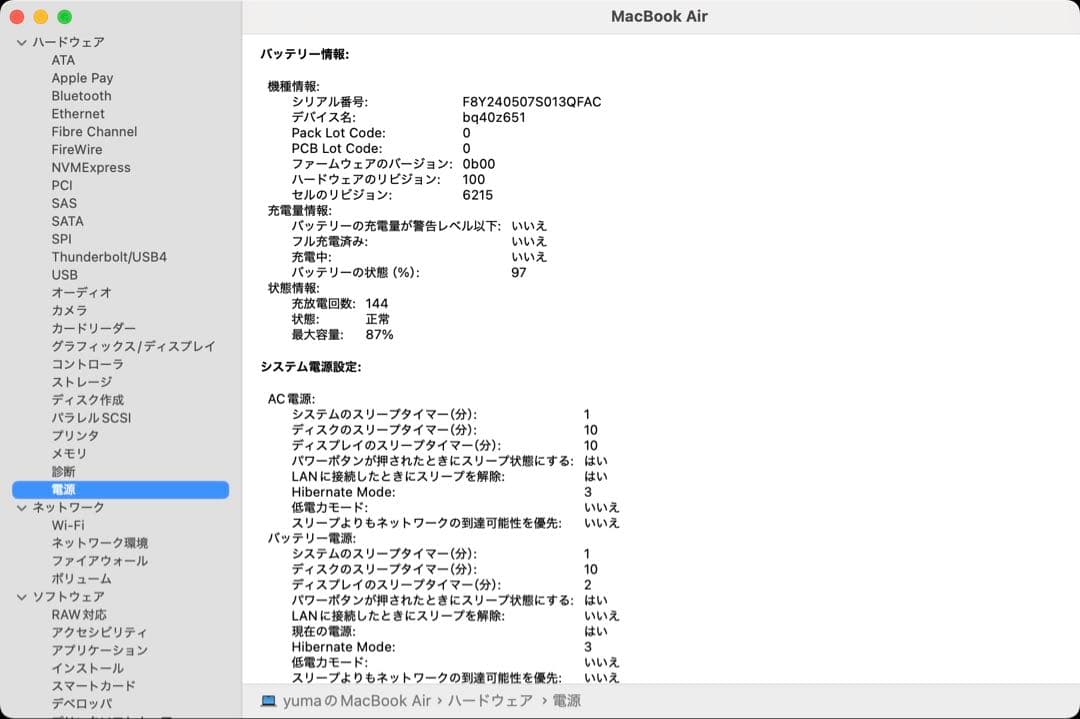Image resolution: width=1080 pixels, height=719 pixels.
Task: View 診断 (Diagnostics) information
Action: 66,471
